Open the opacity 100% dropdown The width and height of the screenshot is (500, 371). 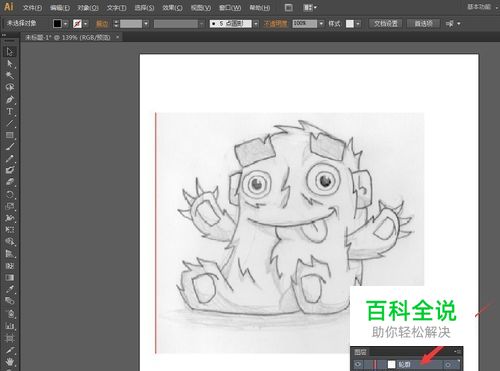click(321, 24)
